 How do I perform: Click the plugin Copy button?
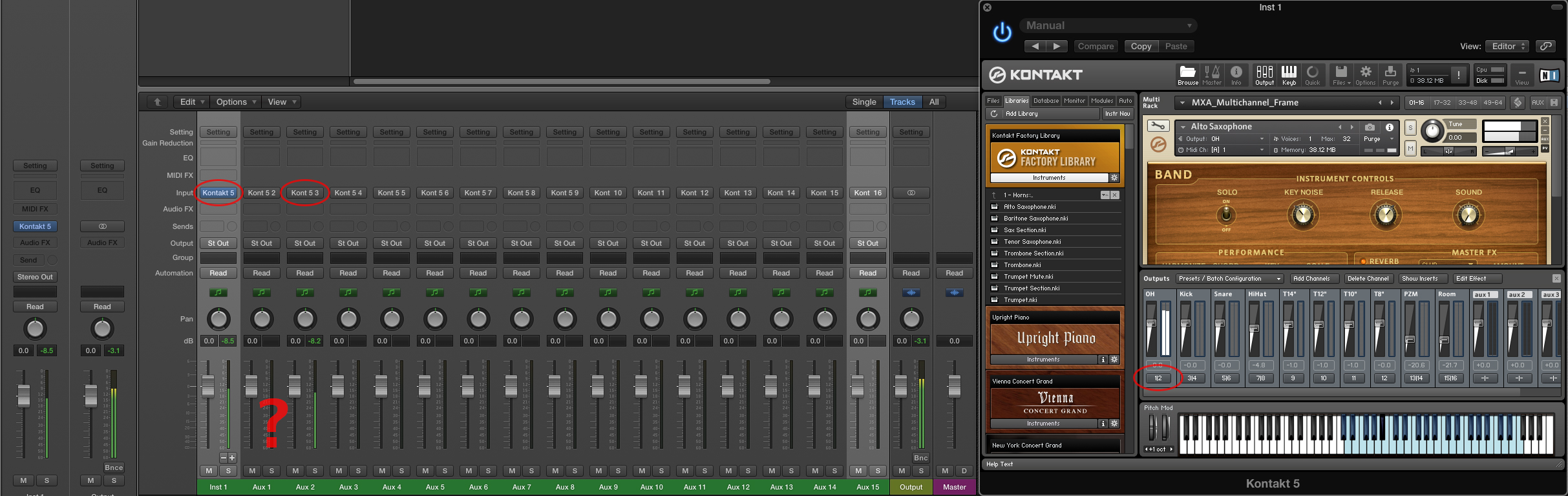click(1141, 46)
